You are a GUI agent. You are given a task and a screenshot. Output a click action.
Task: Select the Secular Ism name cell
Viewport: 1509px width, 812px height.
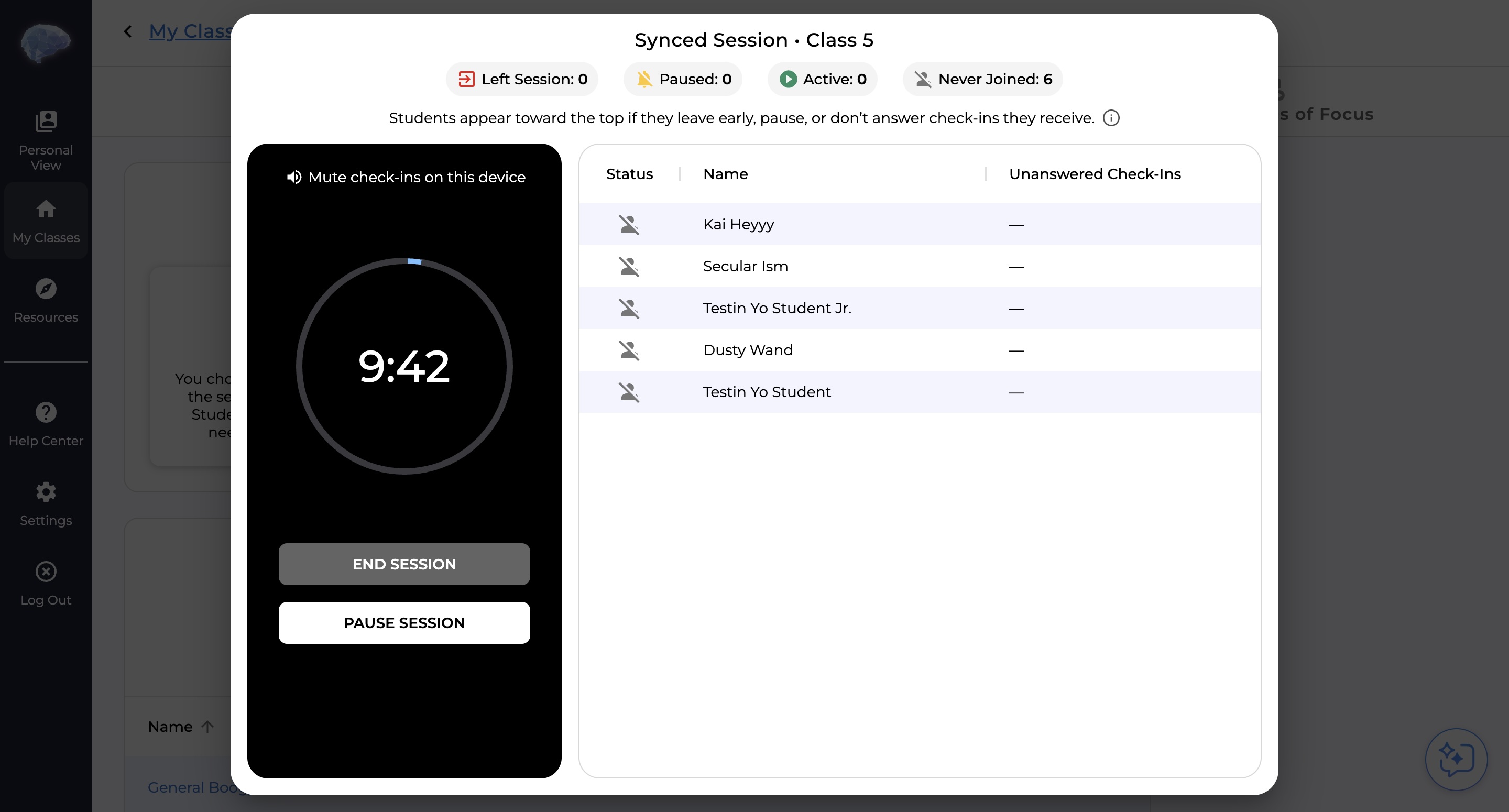pos(745,267)
